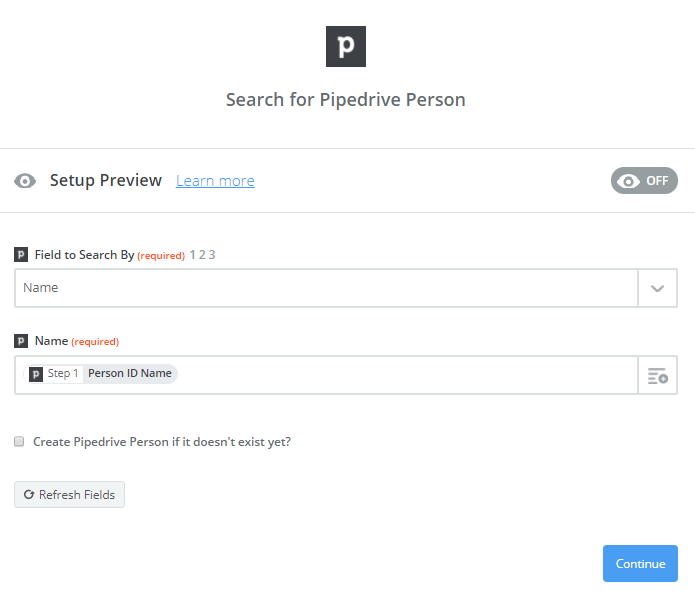This screenshot has width=695, height=600.
Task: Expand Field to Search By chevron
Action: (657, 288)
